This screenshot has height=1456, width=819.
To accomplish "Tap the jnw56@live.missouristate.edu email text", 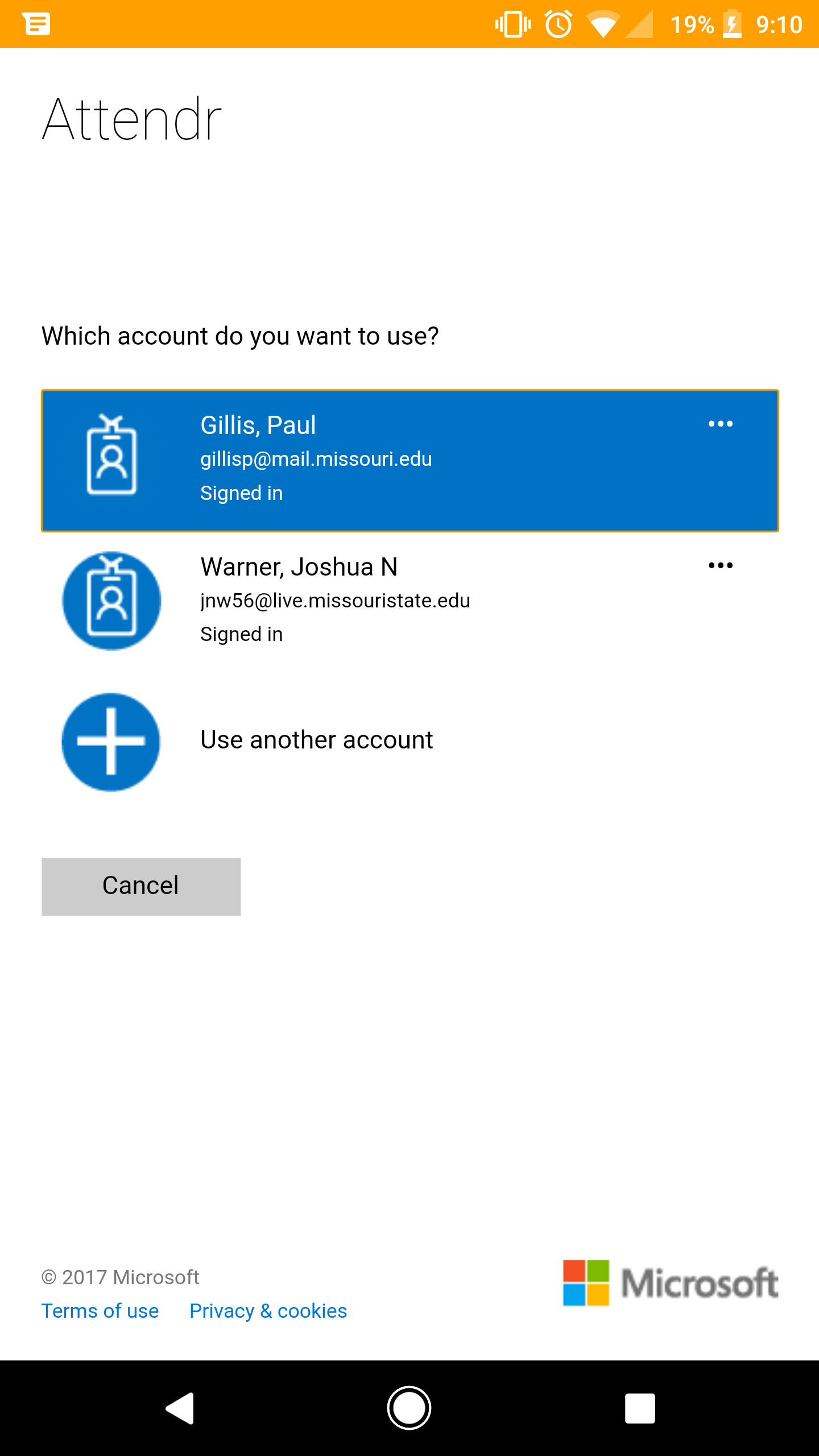I will pos(335,601).
